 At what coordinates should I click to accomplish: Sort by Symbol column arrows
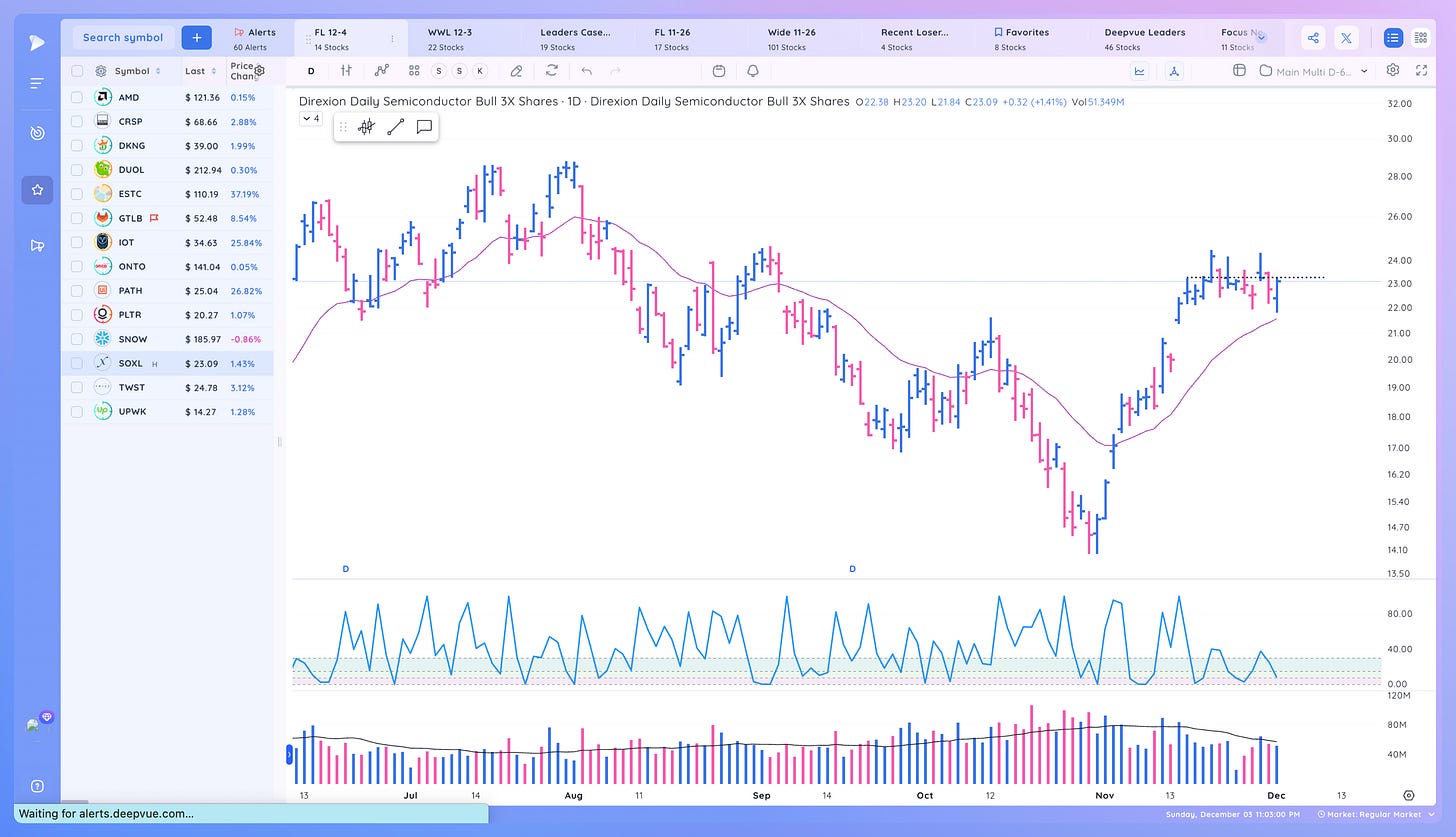tap(158, 71)
